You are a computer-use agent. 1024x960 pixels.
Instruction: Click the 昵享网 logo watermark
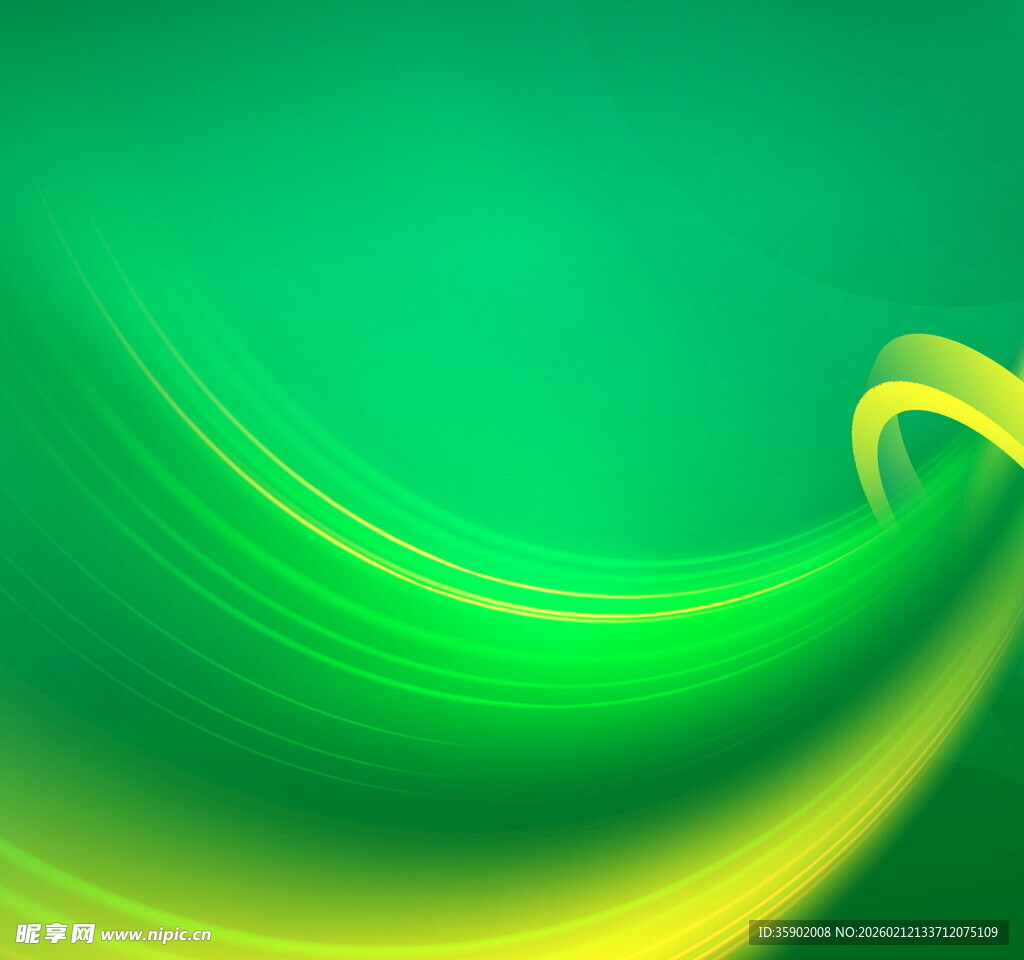pyautogui.click(x=55, y=933)
